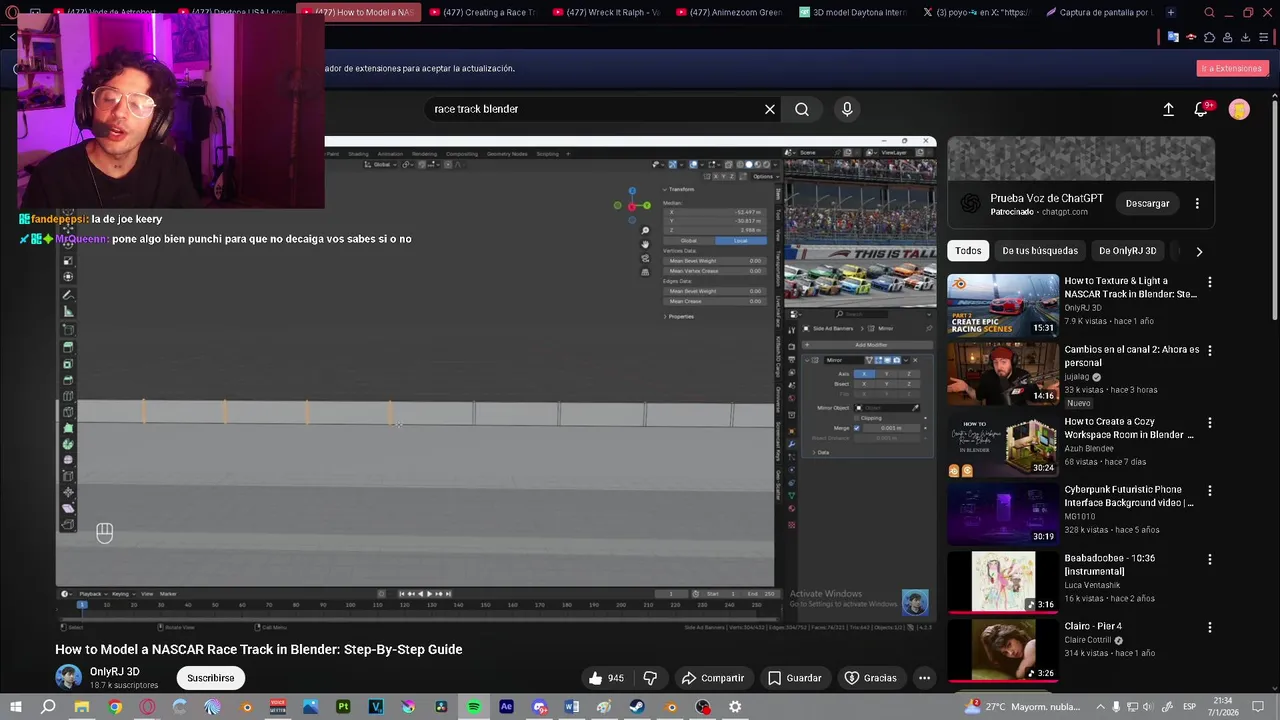Open Cozy Workspace Room video thumbnail
The image size is (1280, 720).
pyautogui.click(x=1003, y=446)
